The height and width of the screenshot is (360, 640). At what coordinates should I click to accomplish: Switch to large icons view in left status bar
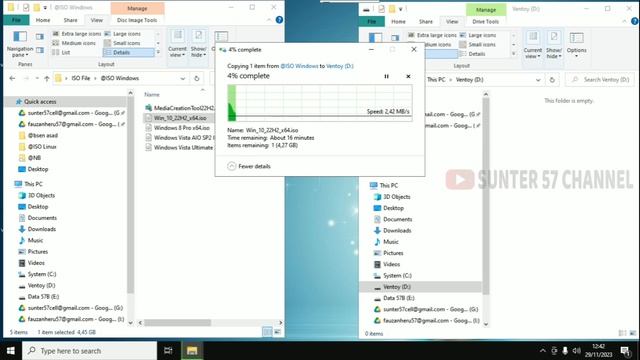pyautogui.click(x=277, y=332)
